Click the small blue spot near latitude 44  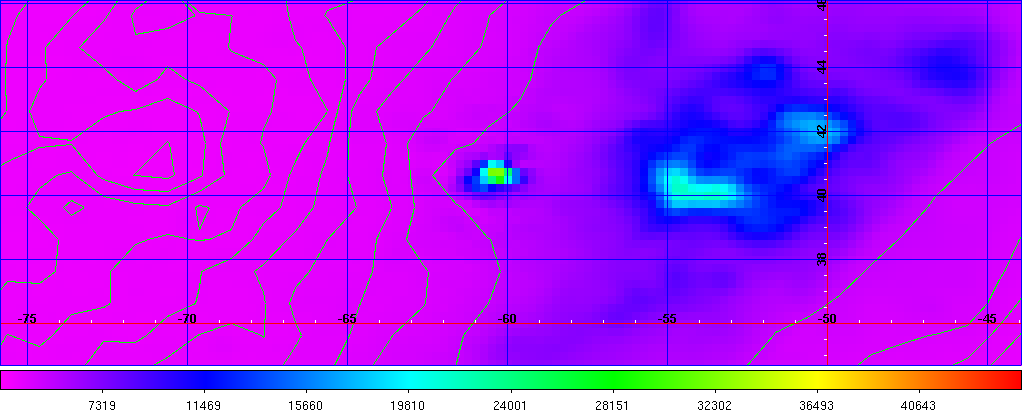tap(765, 71)
